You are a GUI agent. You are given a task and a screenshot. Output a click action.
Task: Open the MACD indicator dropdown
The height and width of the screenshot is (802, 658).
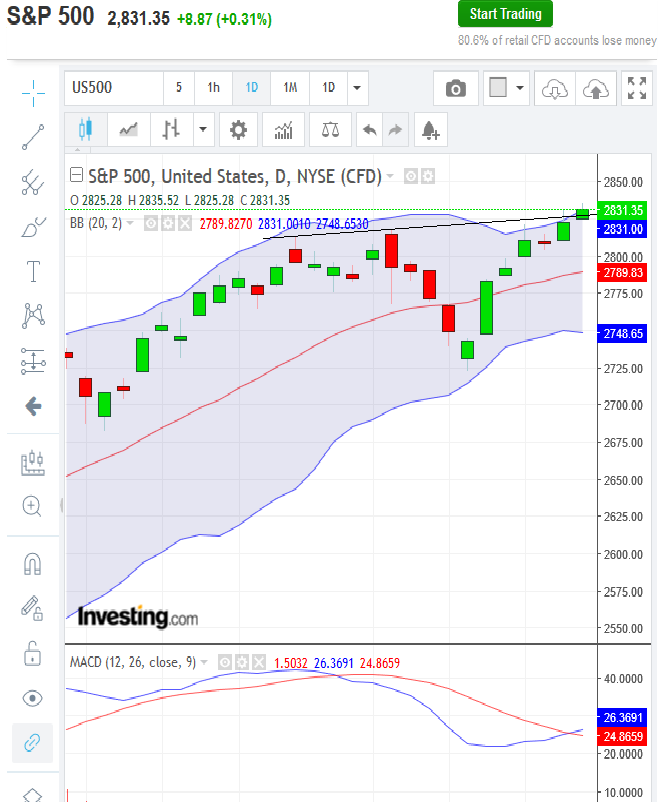click(x=204, y=663)
